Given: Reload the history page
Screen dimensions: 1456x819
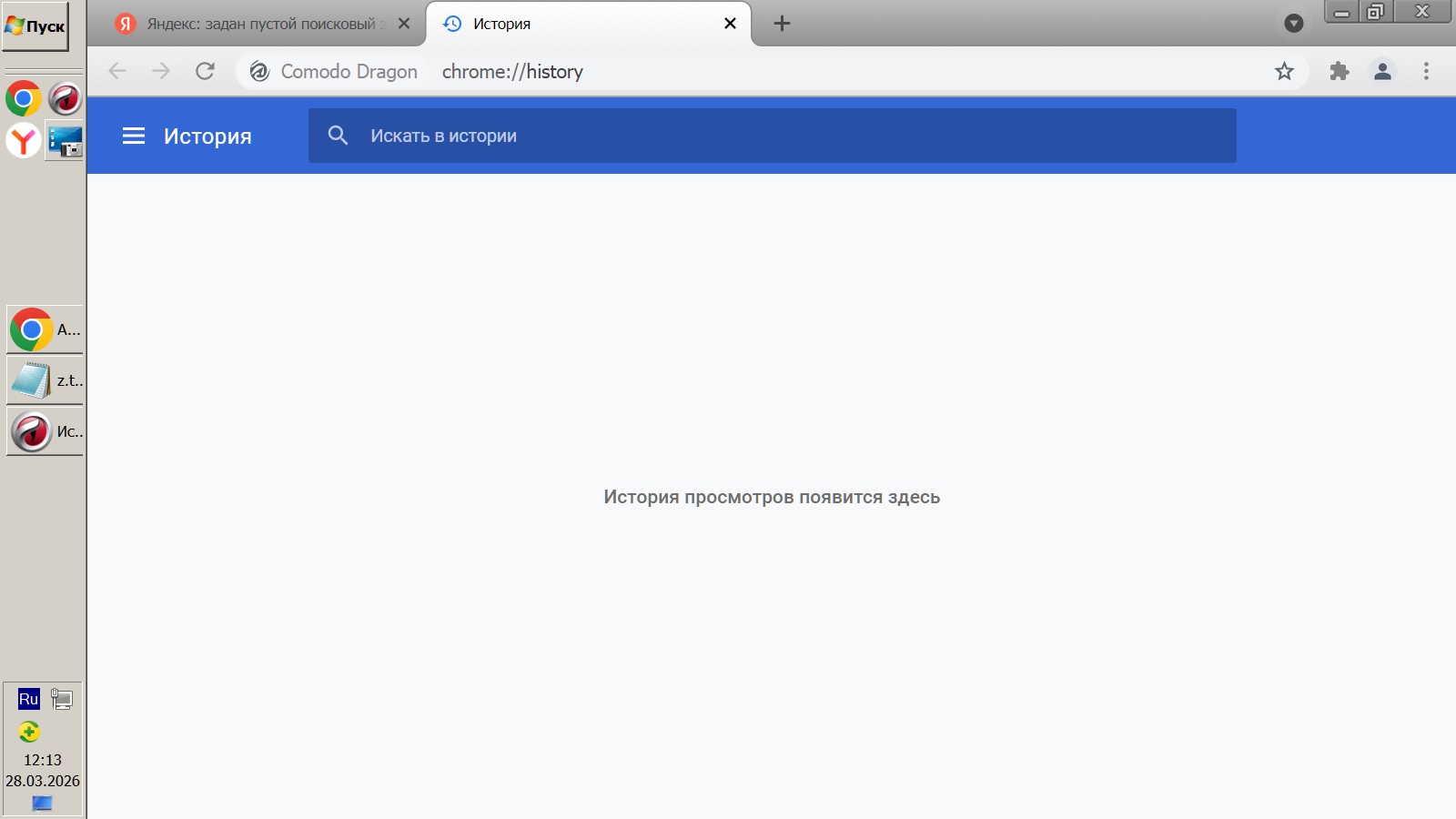Looking at the screenshot, I should (x=205, y=71).
